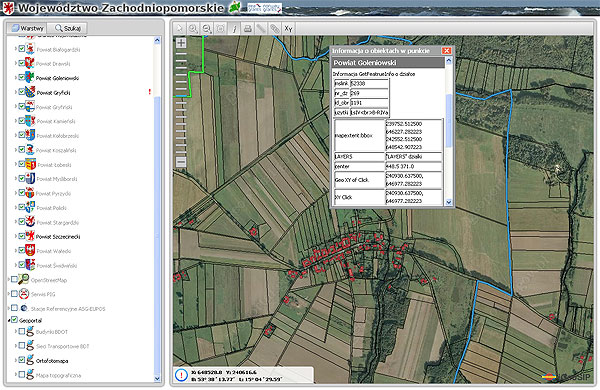600x390 pixels.
Task: Click the map zoom level slider track
Action: coord(181,102)
